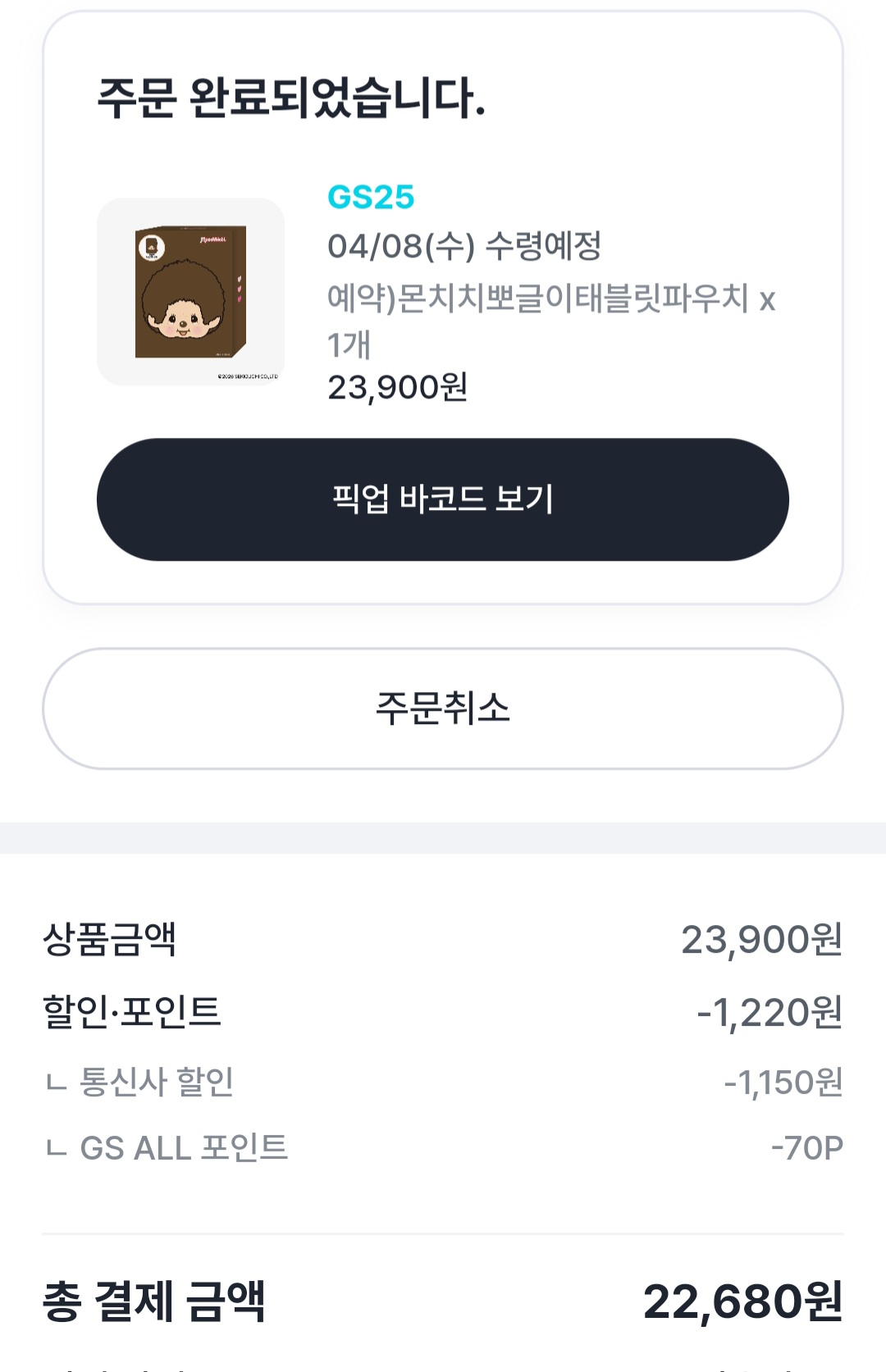Click the -1,220원 discount total

769,1013
